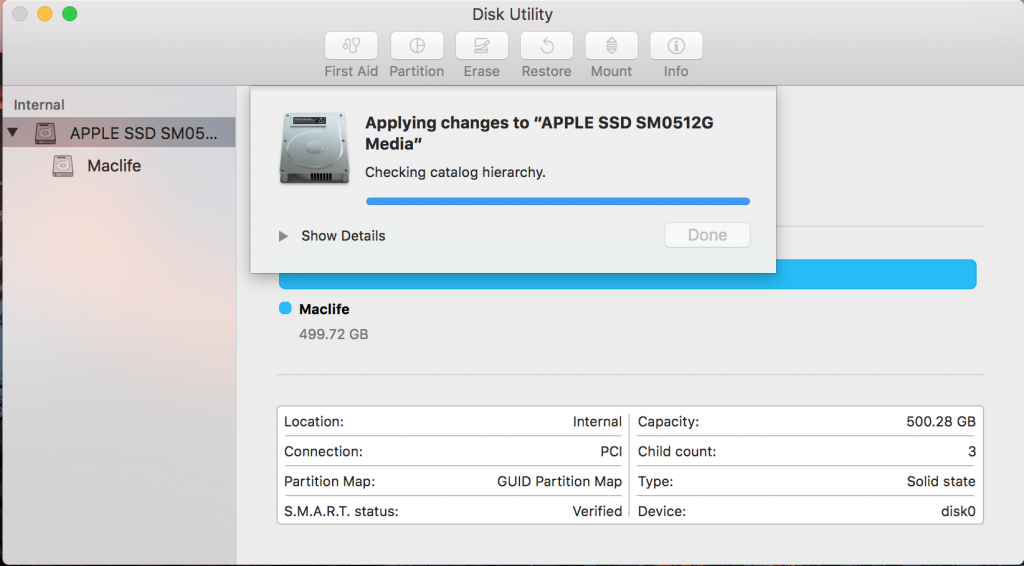Viewport: 1024px width, 566px height.
Task: Click the GUID Partition Map value
Action: tap(559, 482)
